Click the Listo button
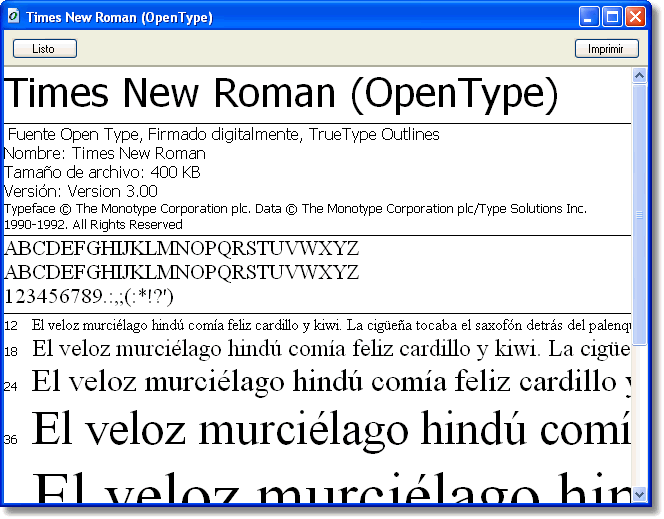This screenshot has height=519, width=664. (x=45, y=48)
